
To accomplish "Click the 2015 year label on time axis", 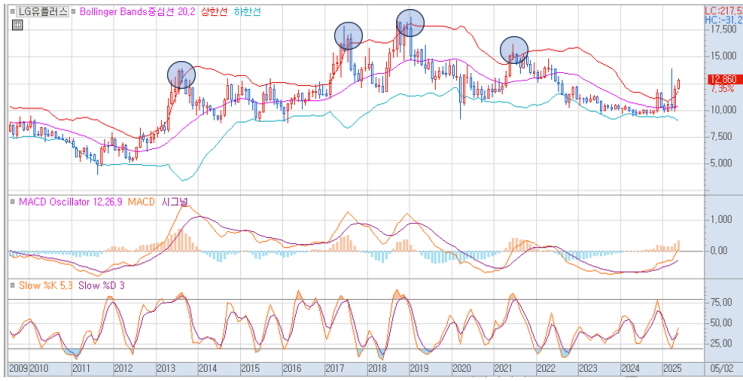I will (x=250, y=368).
